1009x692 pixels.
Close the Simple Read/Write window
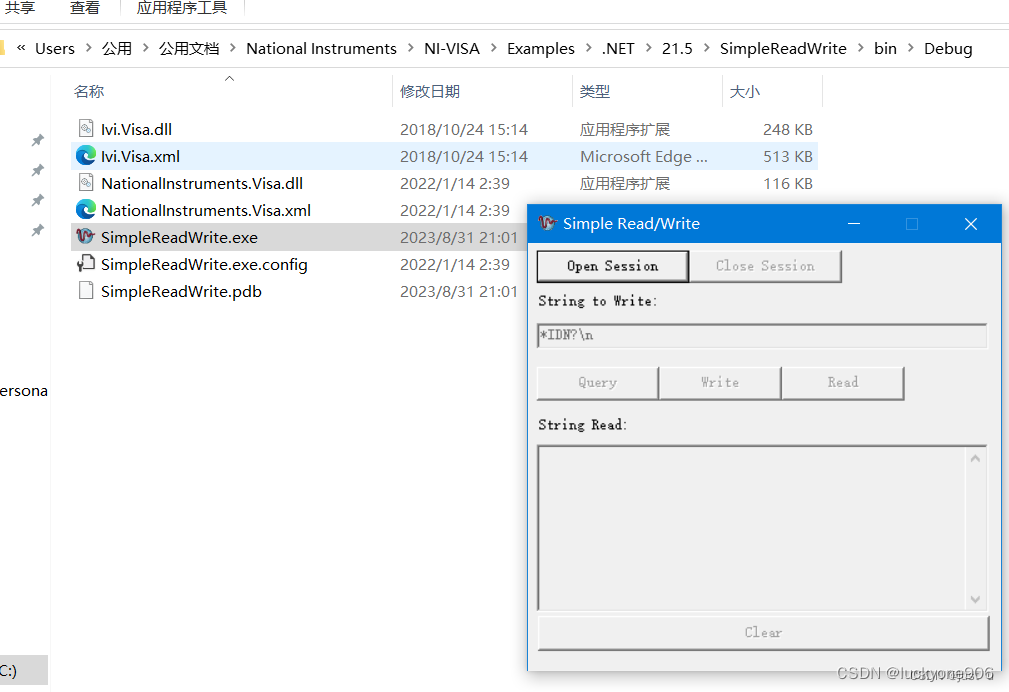(x=971, y=223)
